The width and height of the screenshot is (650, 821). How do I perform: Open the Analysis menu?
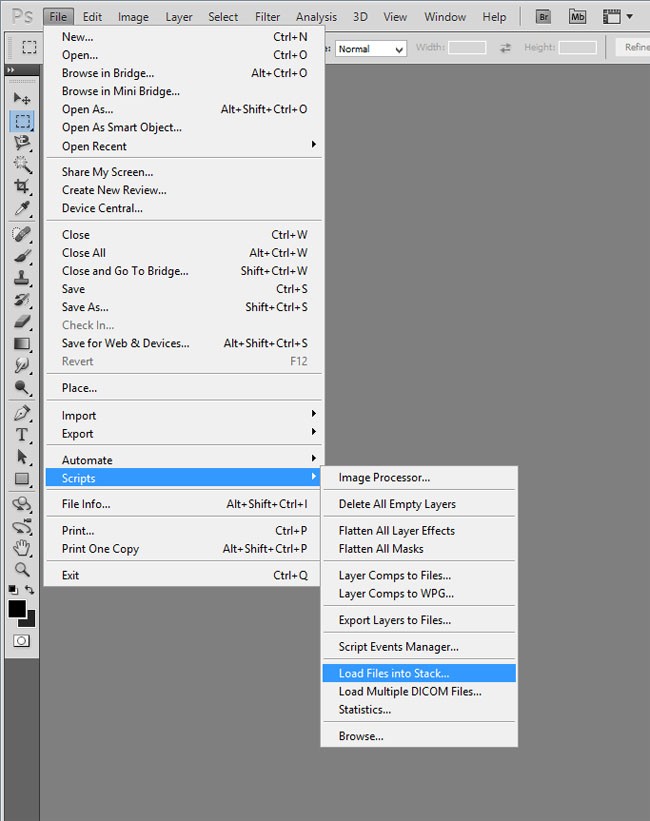click(x=316, y=17)
